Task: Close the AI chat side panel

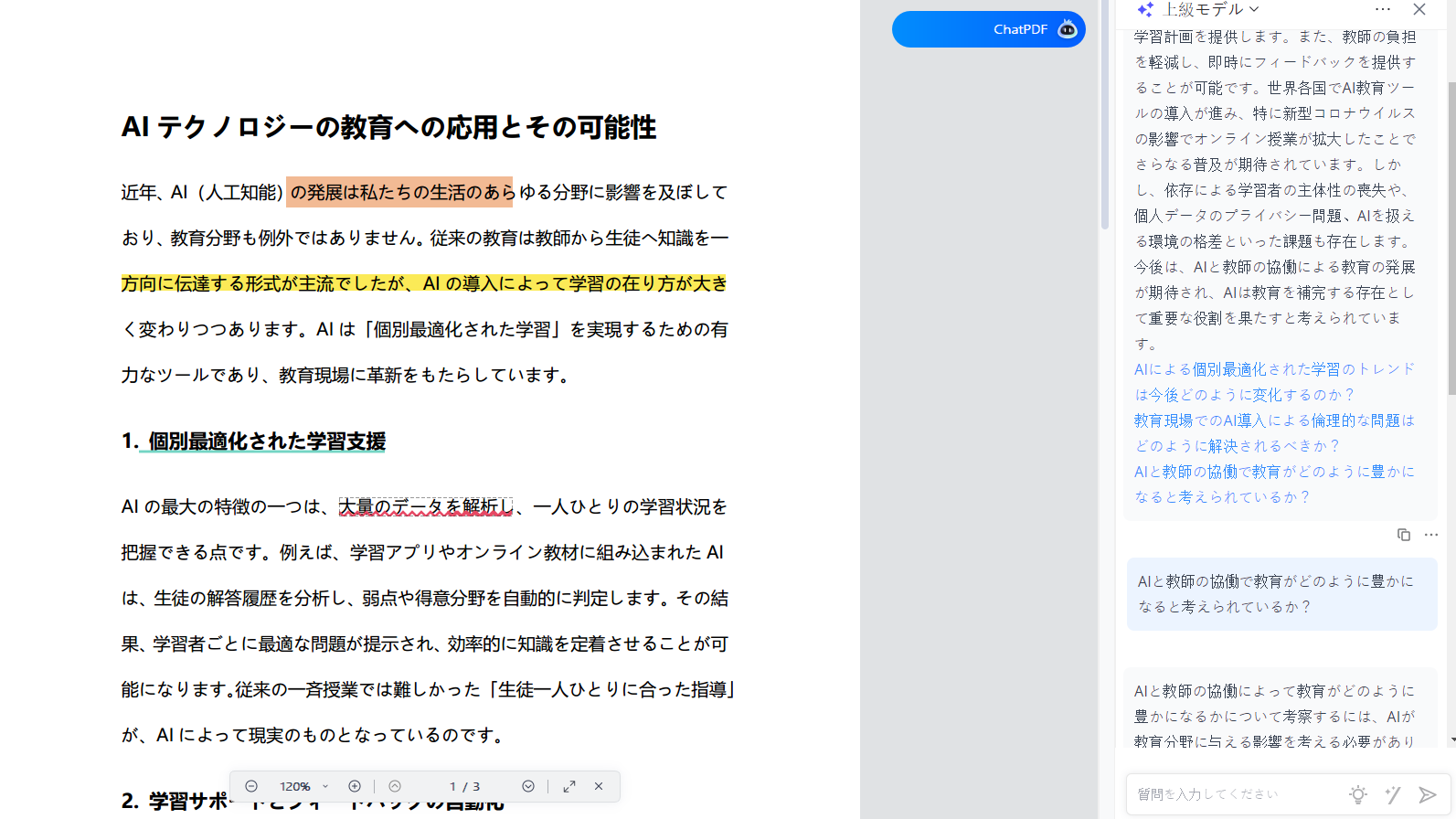Action: point(1419,9)
